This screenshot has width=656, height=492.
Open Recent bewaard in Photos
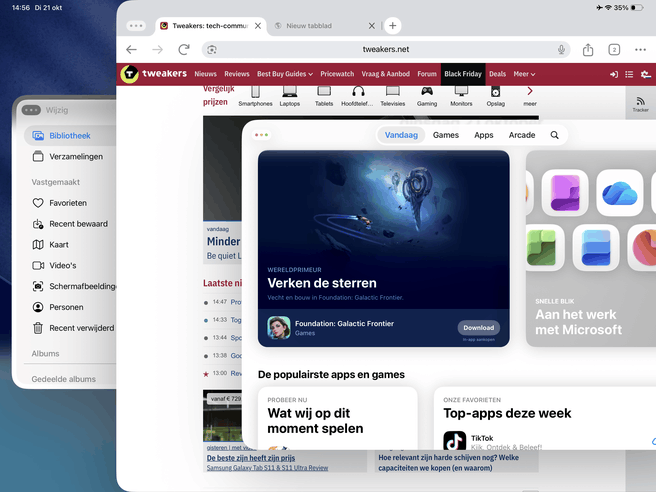(x=70, y=224)
